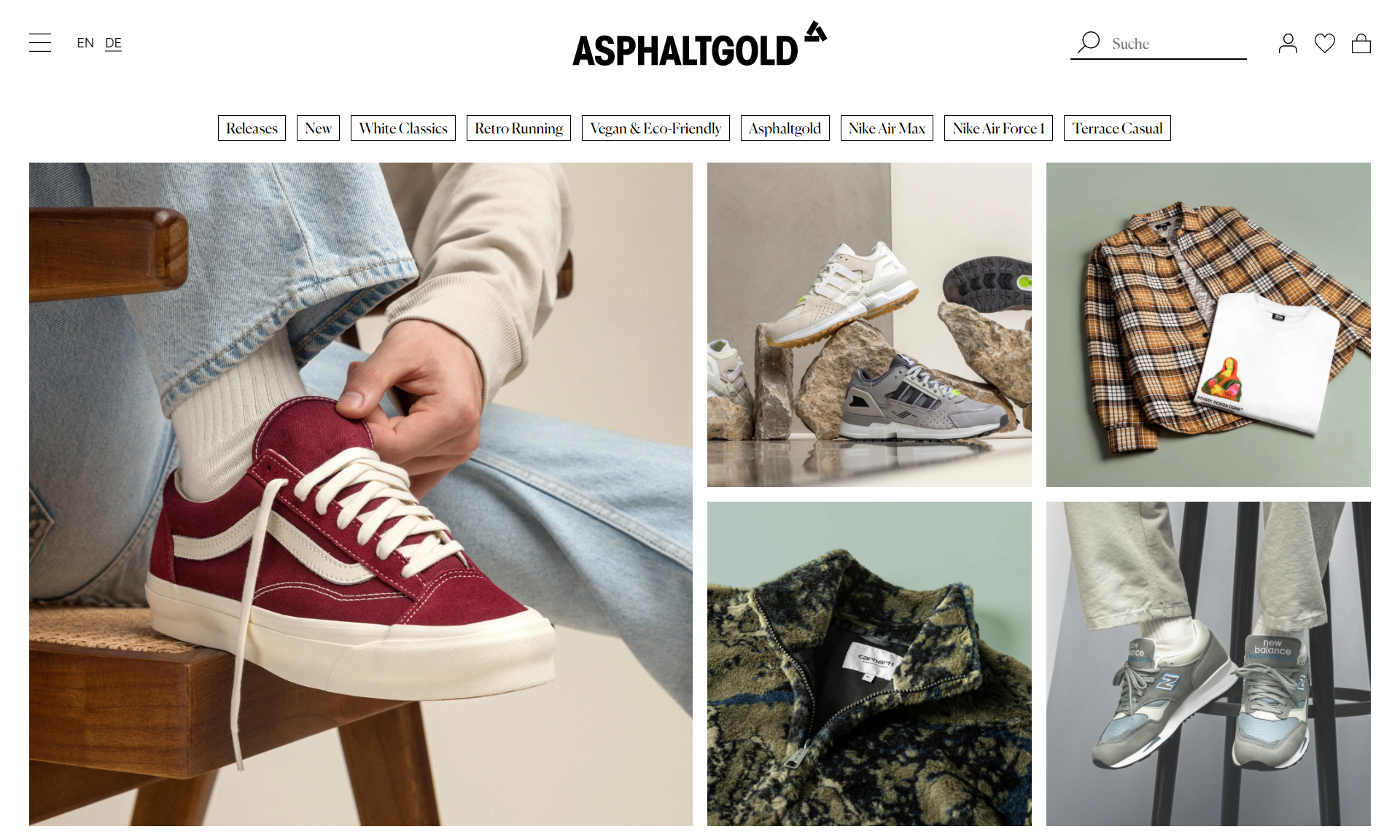Open the user account icon
This screenshot has height=840, width=1400.
(1288, 44)
